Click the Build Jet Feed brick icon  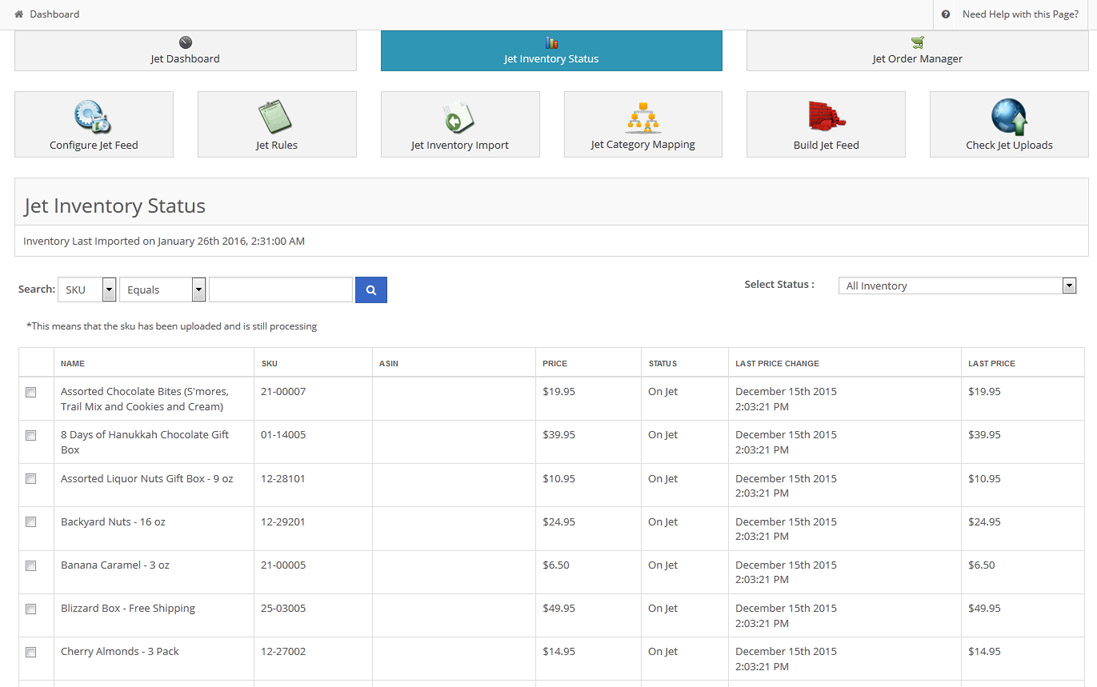click(x=826, y=116)
